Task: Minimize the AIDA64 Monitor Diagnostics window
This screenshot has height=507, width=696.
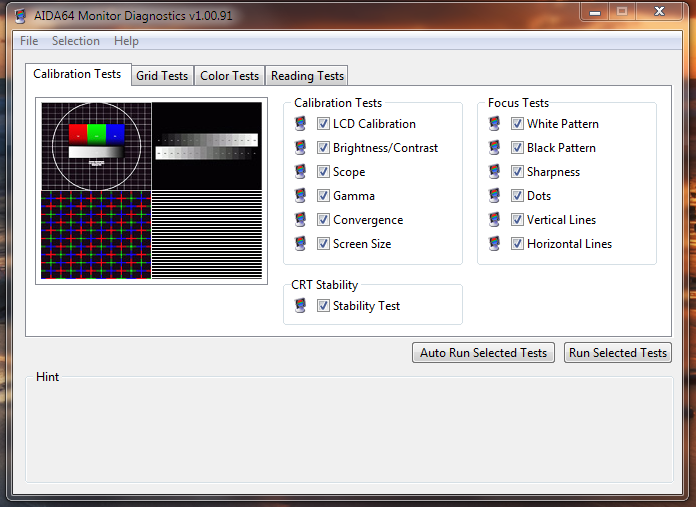Action: coord(595,12)
